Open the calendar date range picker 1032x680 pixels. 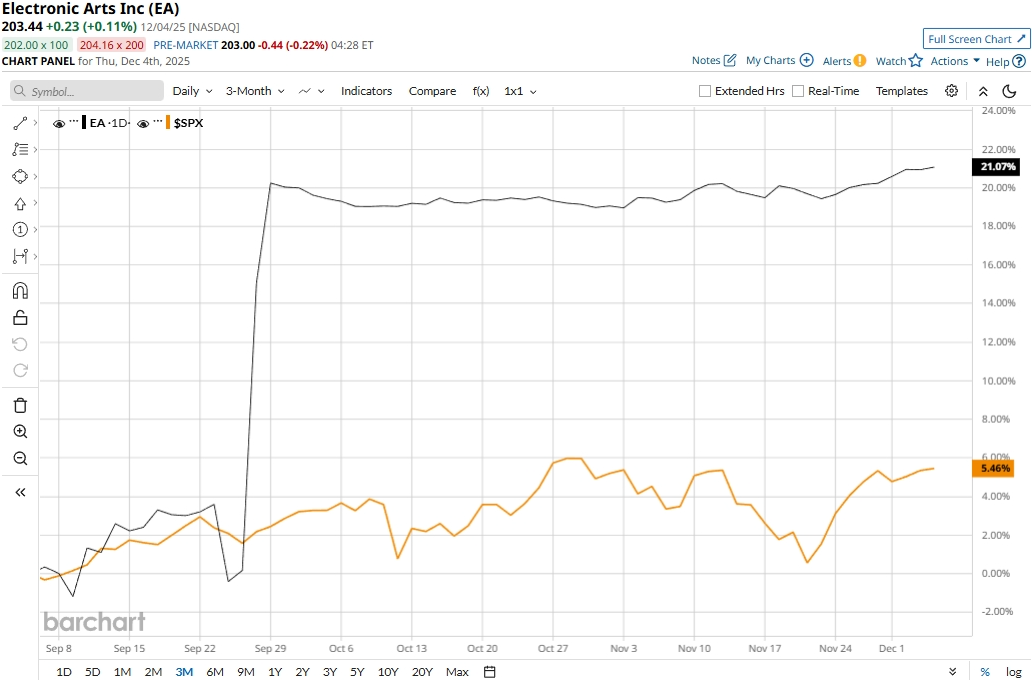[490, 672]
